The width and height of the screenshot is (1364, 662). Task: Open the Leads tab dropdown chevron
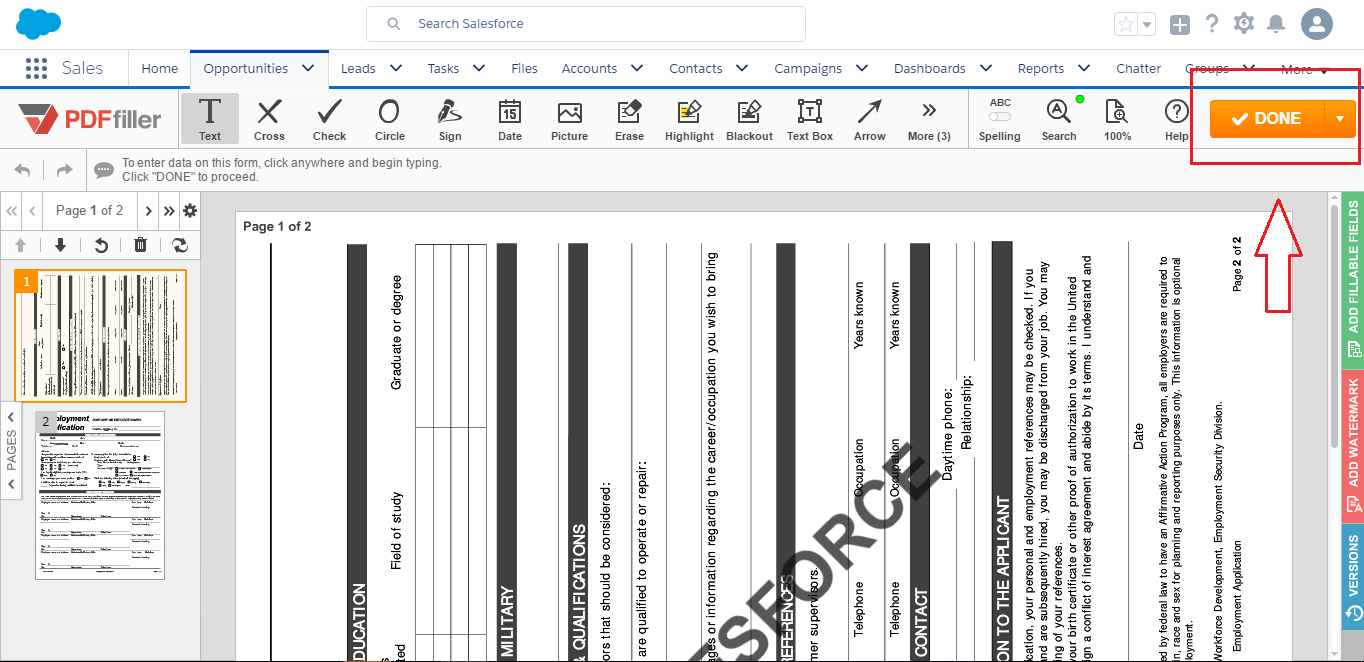coord(395,68)
